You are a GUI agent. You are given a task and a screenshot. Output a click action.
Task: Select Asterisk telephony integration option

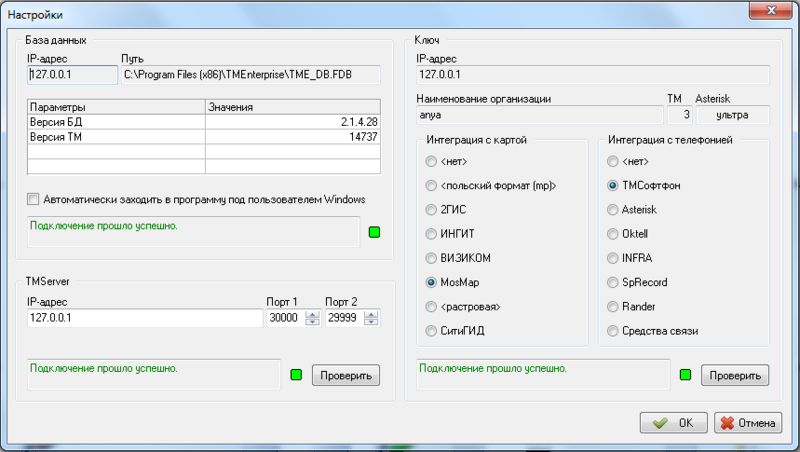[612, 210]
